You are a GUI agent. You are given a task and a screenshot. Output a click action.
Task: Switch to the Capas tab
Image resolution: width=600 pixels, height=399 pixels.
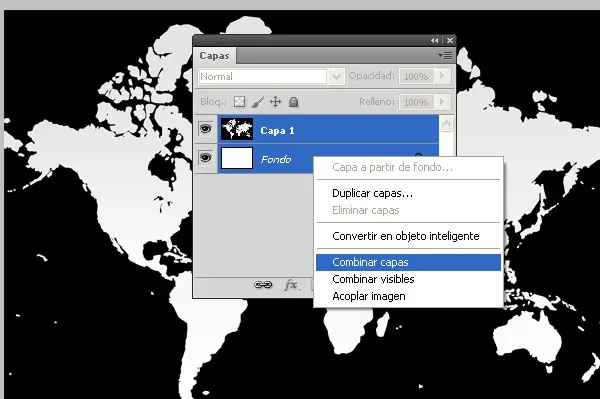[214, 56]
